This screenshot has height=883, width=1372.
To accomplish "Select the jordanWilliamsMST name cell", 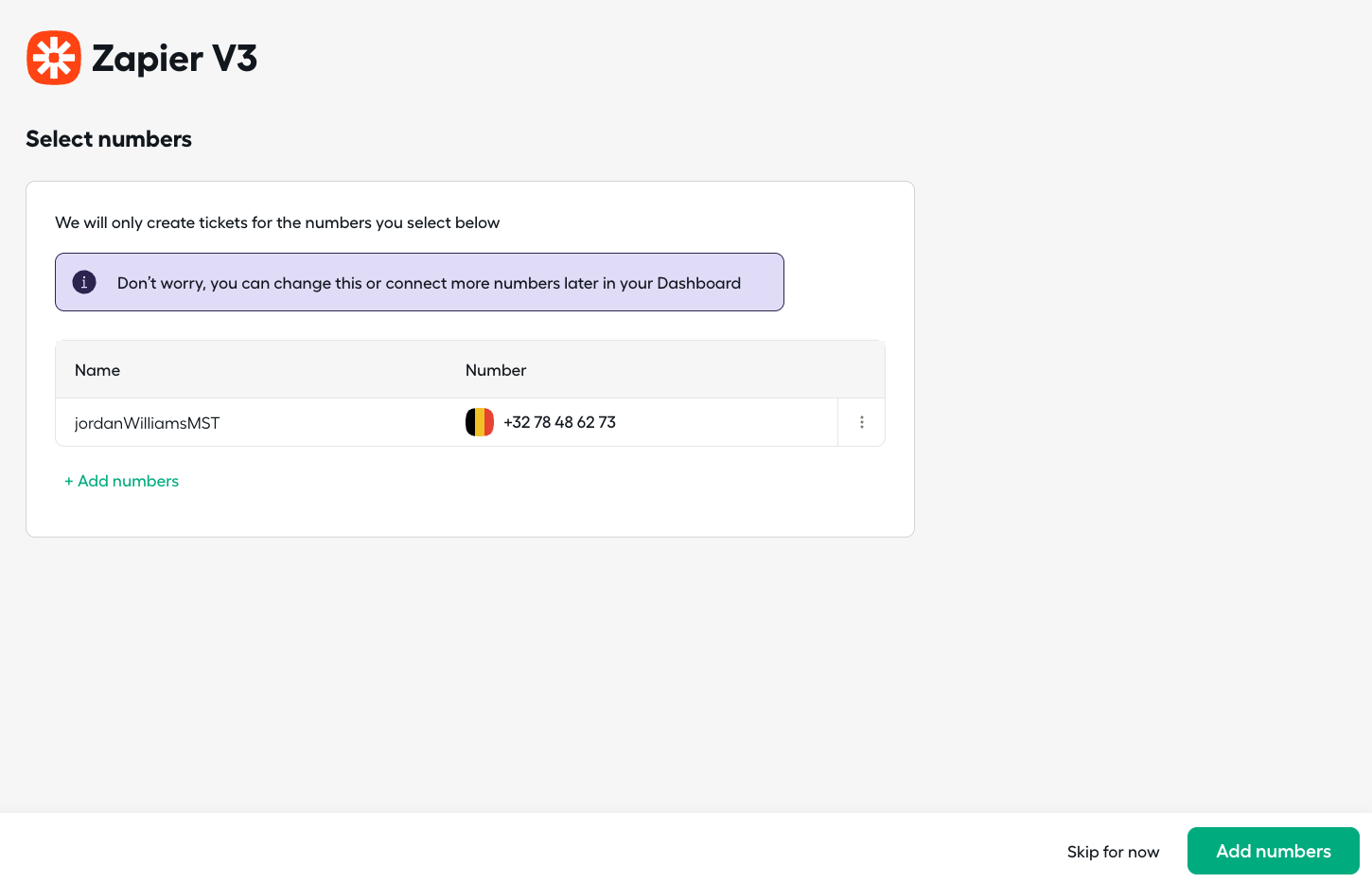I will coord(147,423).
